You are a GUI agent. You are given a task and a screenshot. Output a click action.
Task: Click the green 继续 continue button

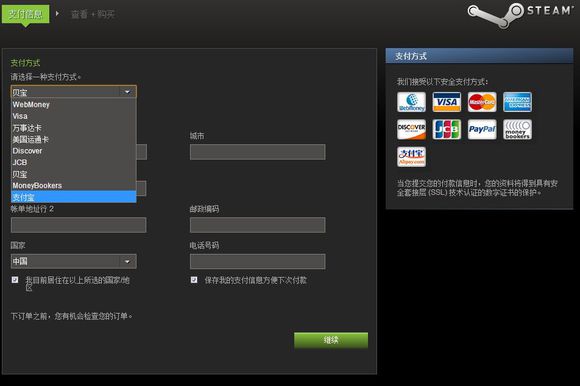331,340
